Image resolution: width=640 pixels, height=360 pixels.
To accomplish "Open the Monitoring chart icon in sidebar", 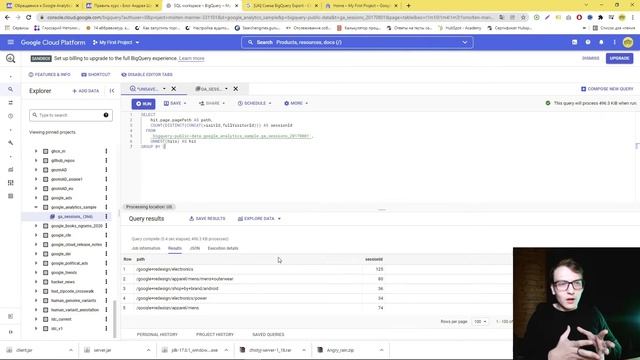I will 11,169.
